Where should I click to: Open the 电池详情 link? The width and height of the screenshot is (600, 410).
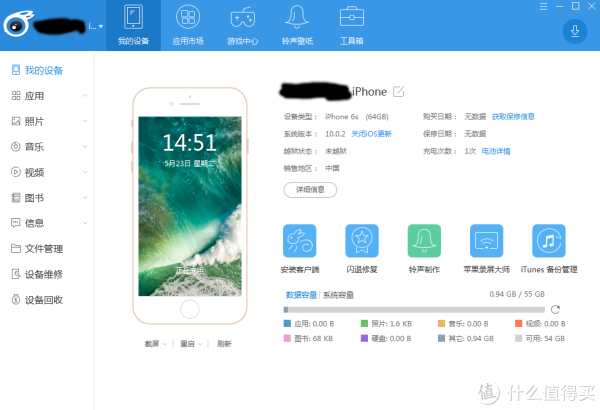click(x=496, y=151)
